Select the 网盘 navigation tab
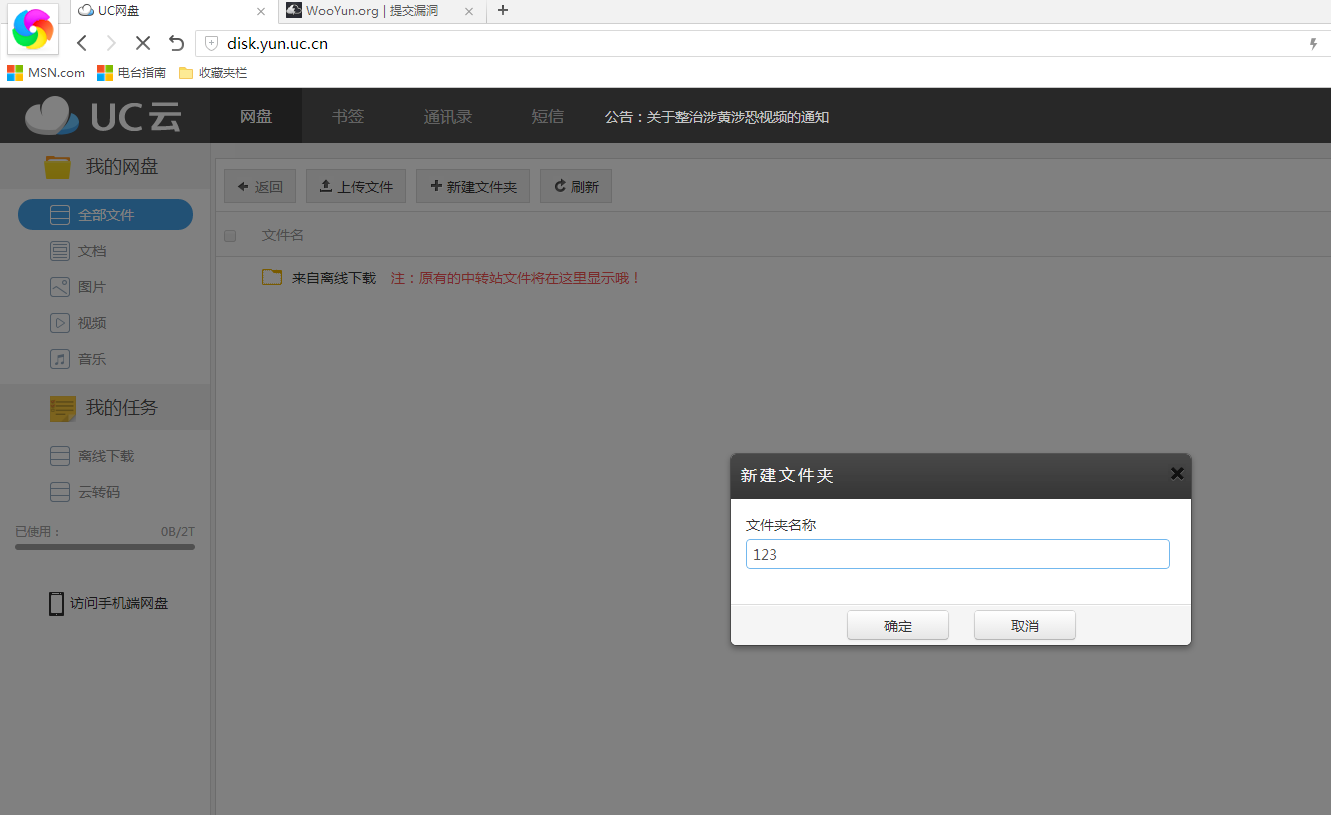 pos(256,116)
